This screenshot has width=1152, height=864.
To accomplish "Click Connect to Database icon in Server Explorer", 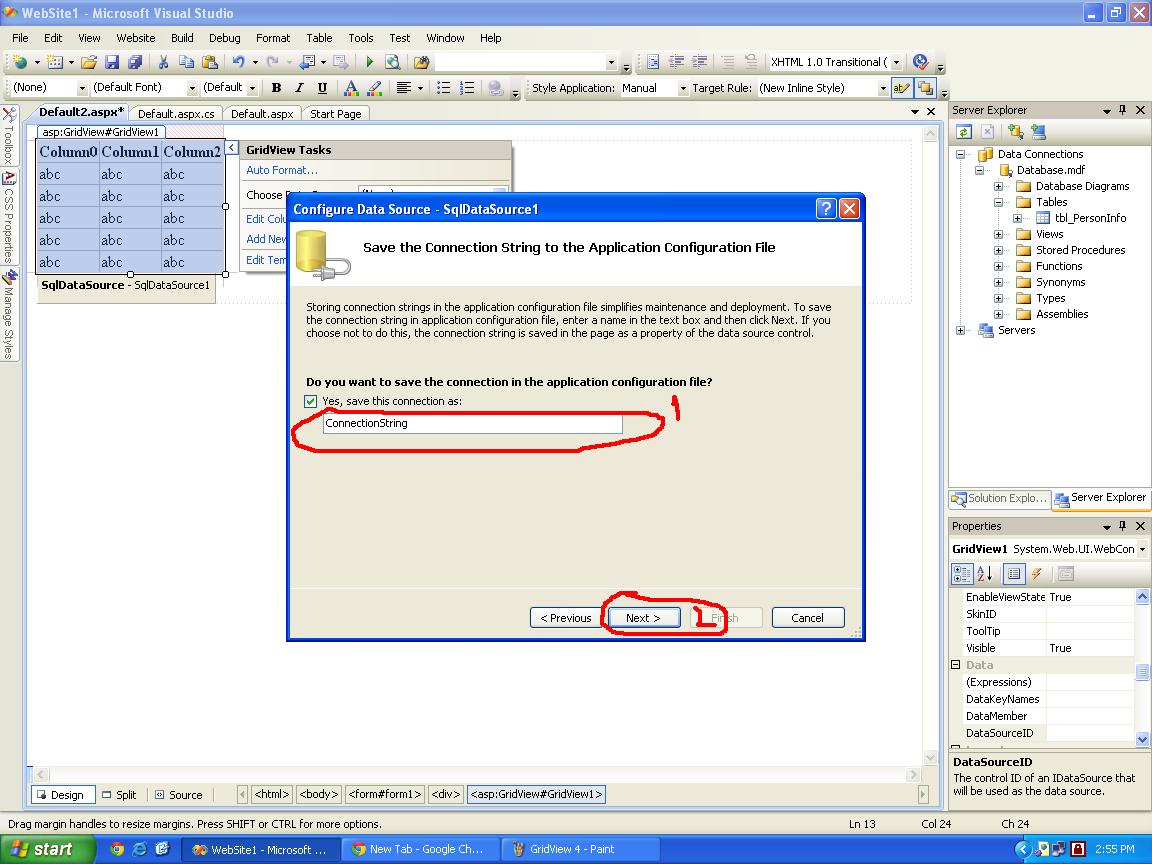I will point(1015,132).
